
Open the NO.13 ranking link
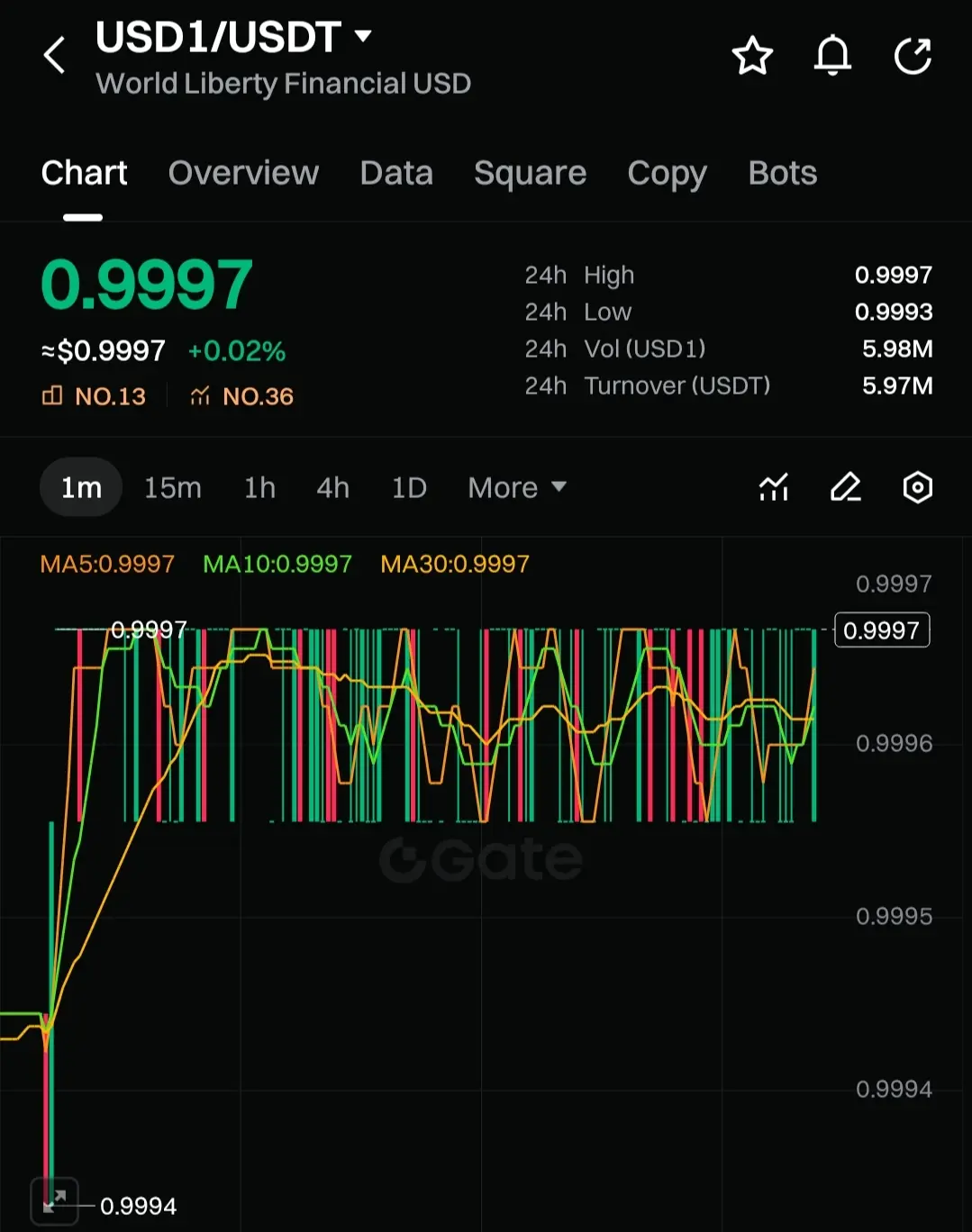[94, 396]
